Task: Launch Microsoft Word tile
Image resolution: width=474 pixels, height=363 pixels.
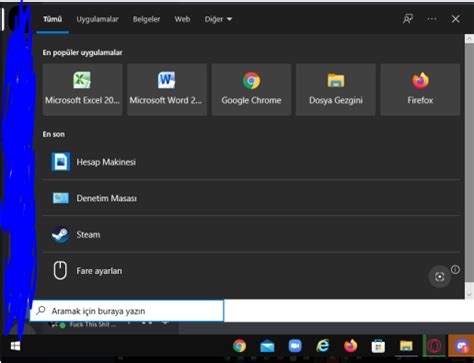Action: [167, 90]
